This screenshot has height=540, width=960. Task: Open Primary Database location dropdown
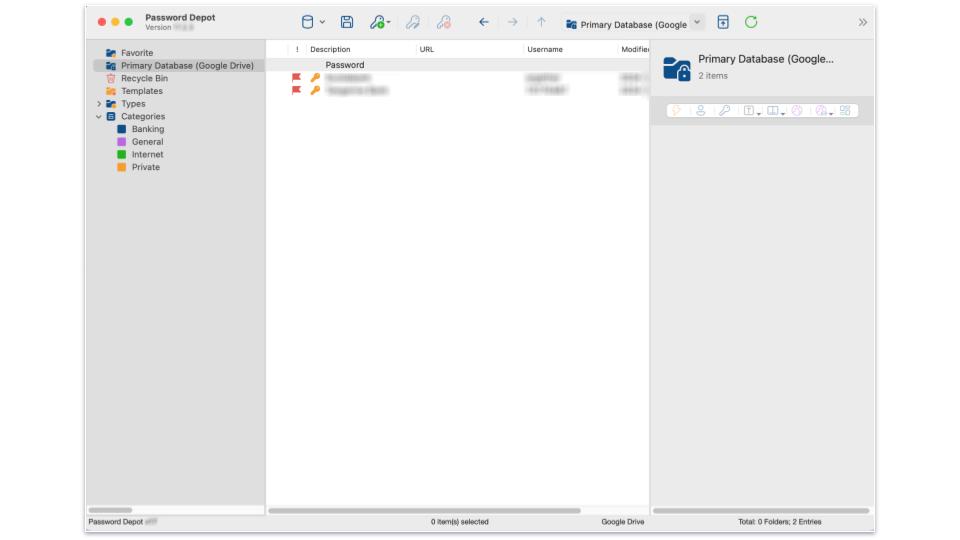tap(697, 23)
